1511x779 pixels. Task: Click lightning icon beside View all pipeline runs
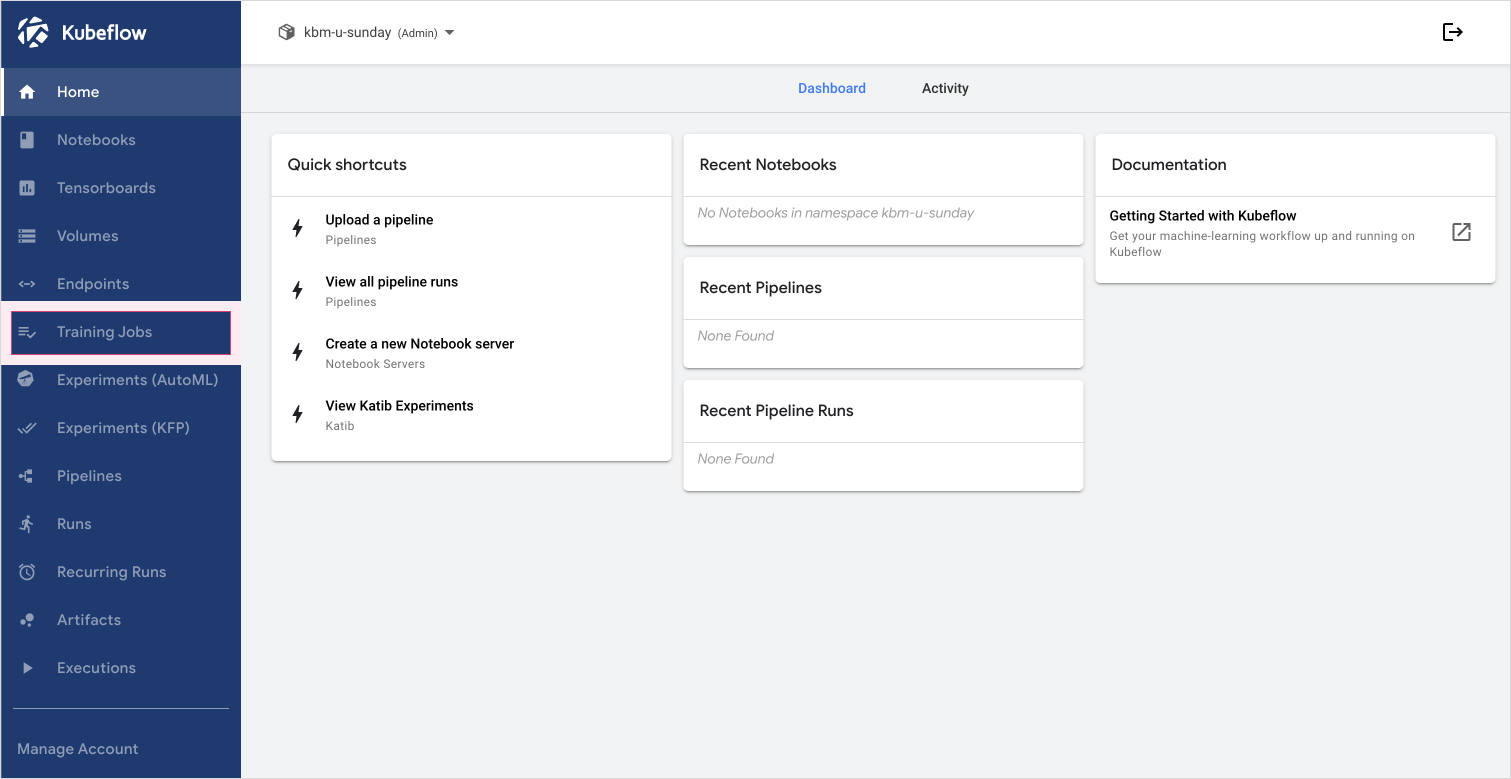[x=297, y=290]
